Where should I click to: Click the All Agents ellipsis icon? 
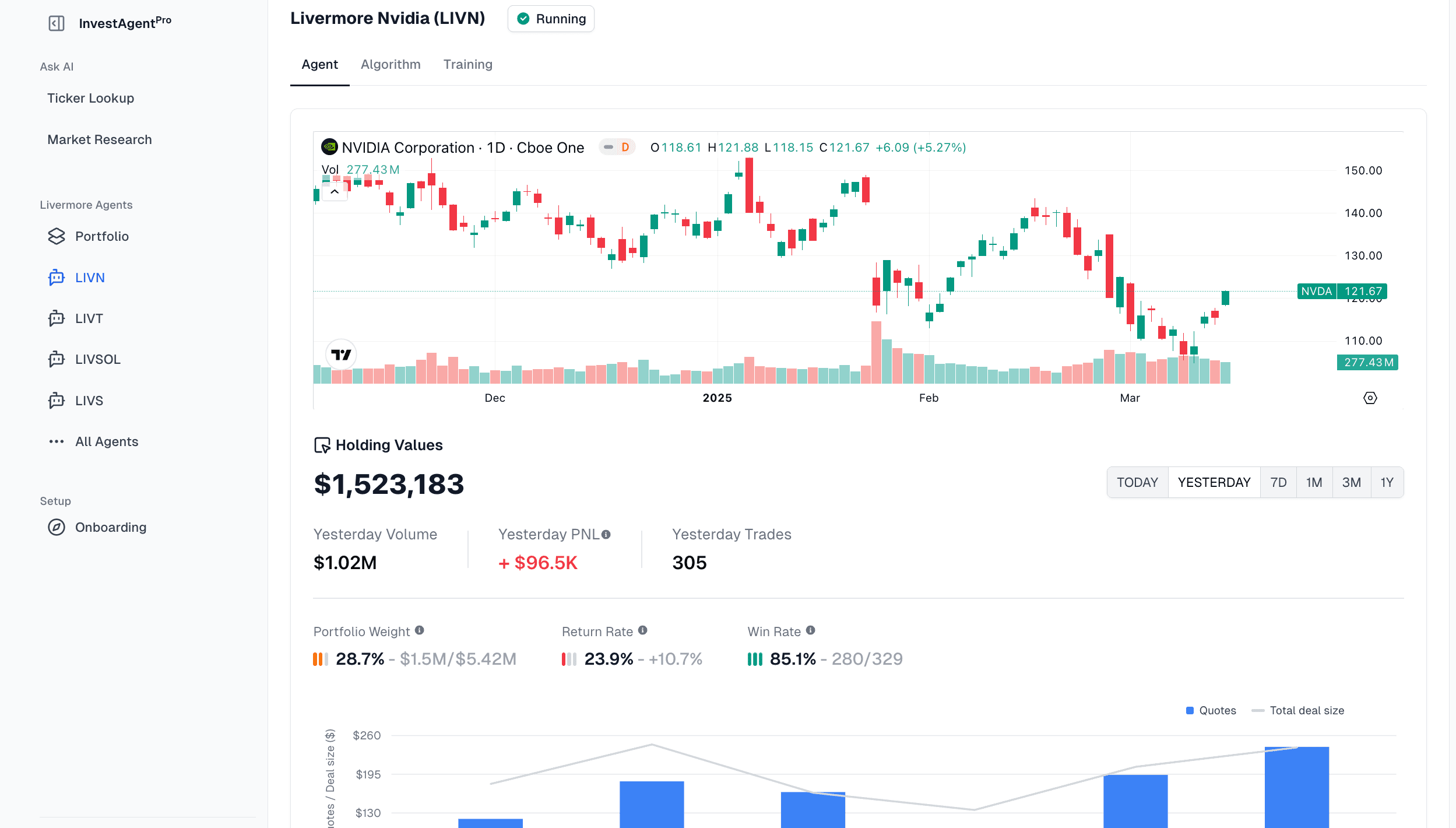[56, 441]
